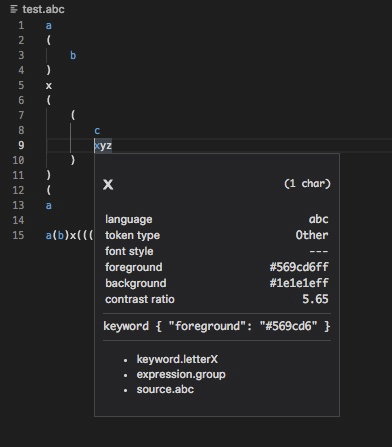Click the 'expression.group' scope entry
Image resolution: width=392 pixels, height=447 pixels.
pos(181,374)
